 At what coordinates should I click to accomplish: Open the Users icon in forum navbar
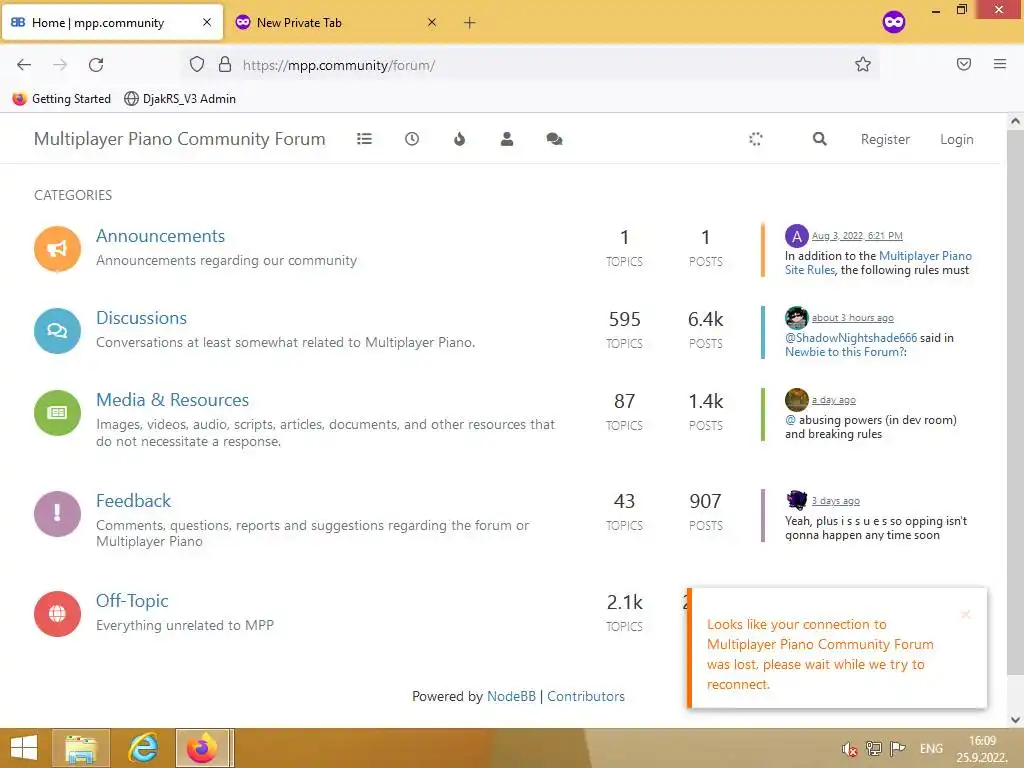coord(507,139)
